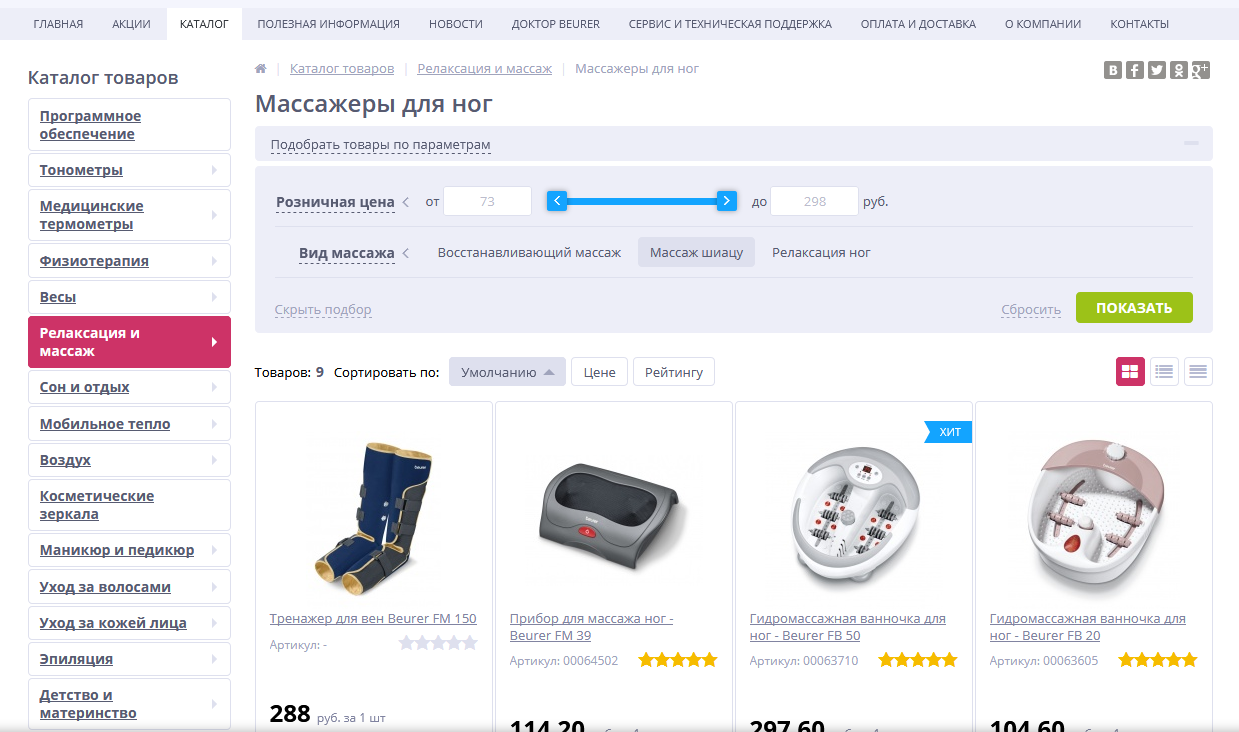The width and height of the screenshot is (1239, 732).
Task: Open 'Тренажер для вен Beurer FM 150' link
Action: click(373, 619)
